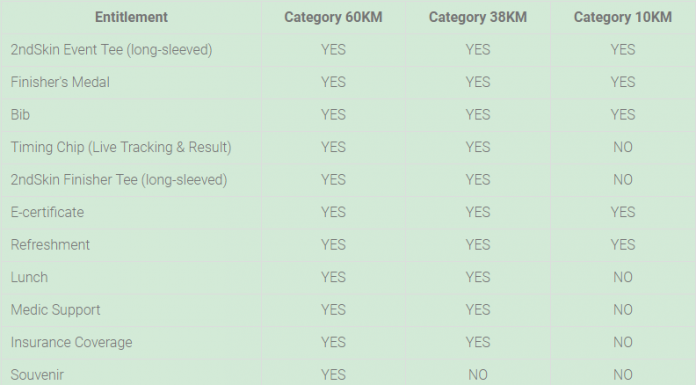Select the Insurance Coverage row label
This screenshot has height=385, width=696.
point(71,342)
